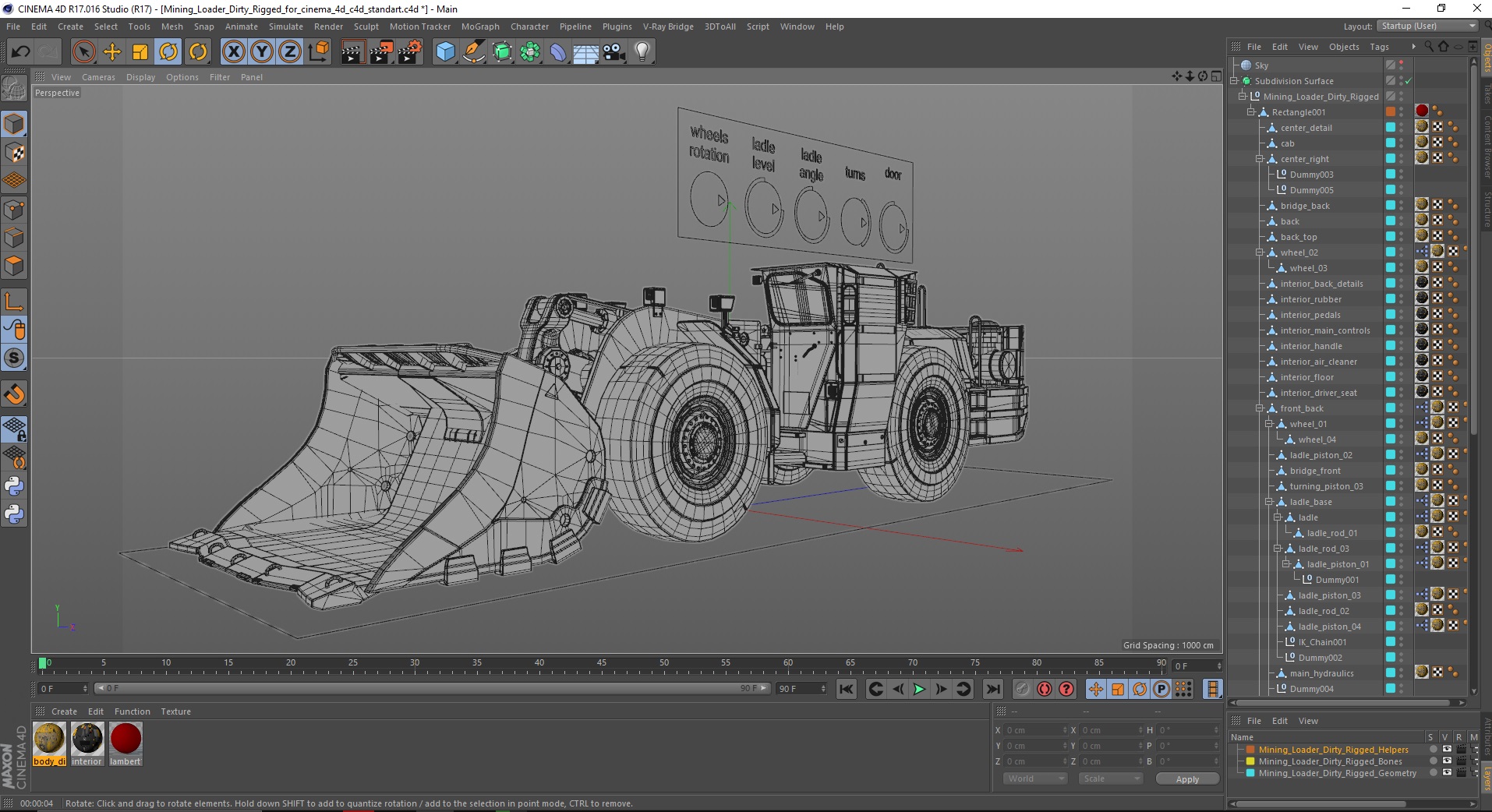Image resolution: width=1492 pixels, height=812 pixels.
Task: Toggle Y axis lock
Action: point(262,52)
